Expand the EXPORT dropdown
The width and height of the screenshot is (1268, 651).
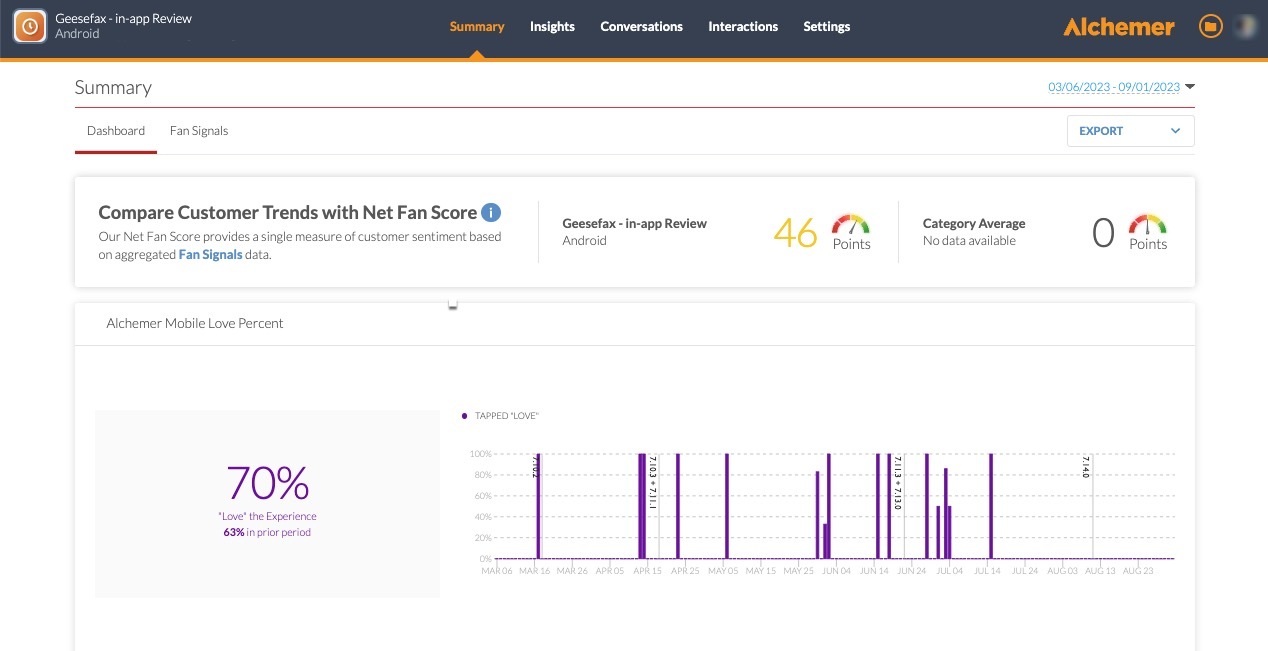(1130, 131)
